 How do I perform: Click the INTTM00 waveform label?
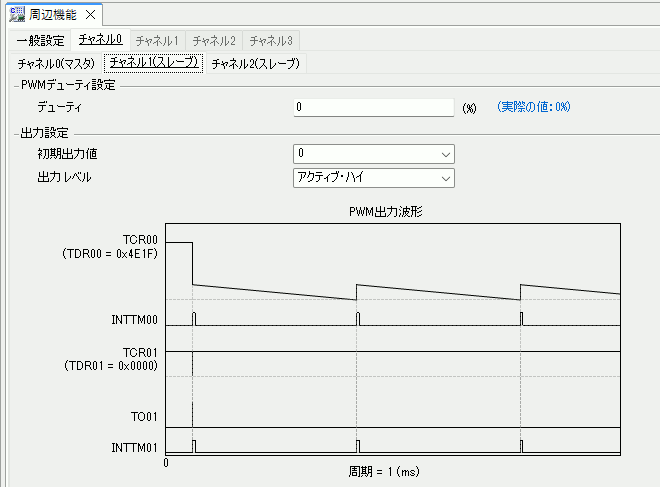[134, 319]
